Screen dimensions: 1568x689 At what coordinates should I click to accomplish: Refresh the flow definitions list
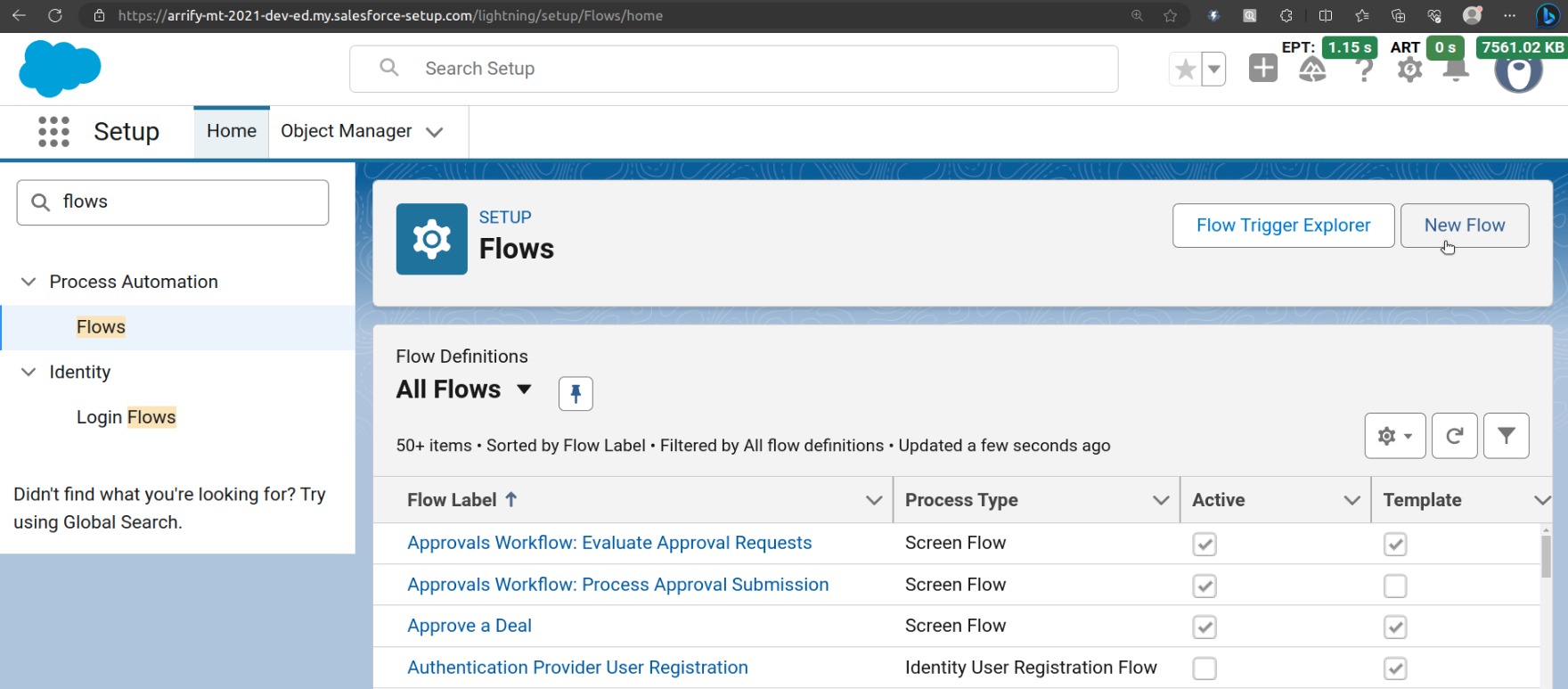[1454, 436]
